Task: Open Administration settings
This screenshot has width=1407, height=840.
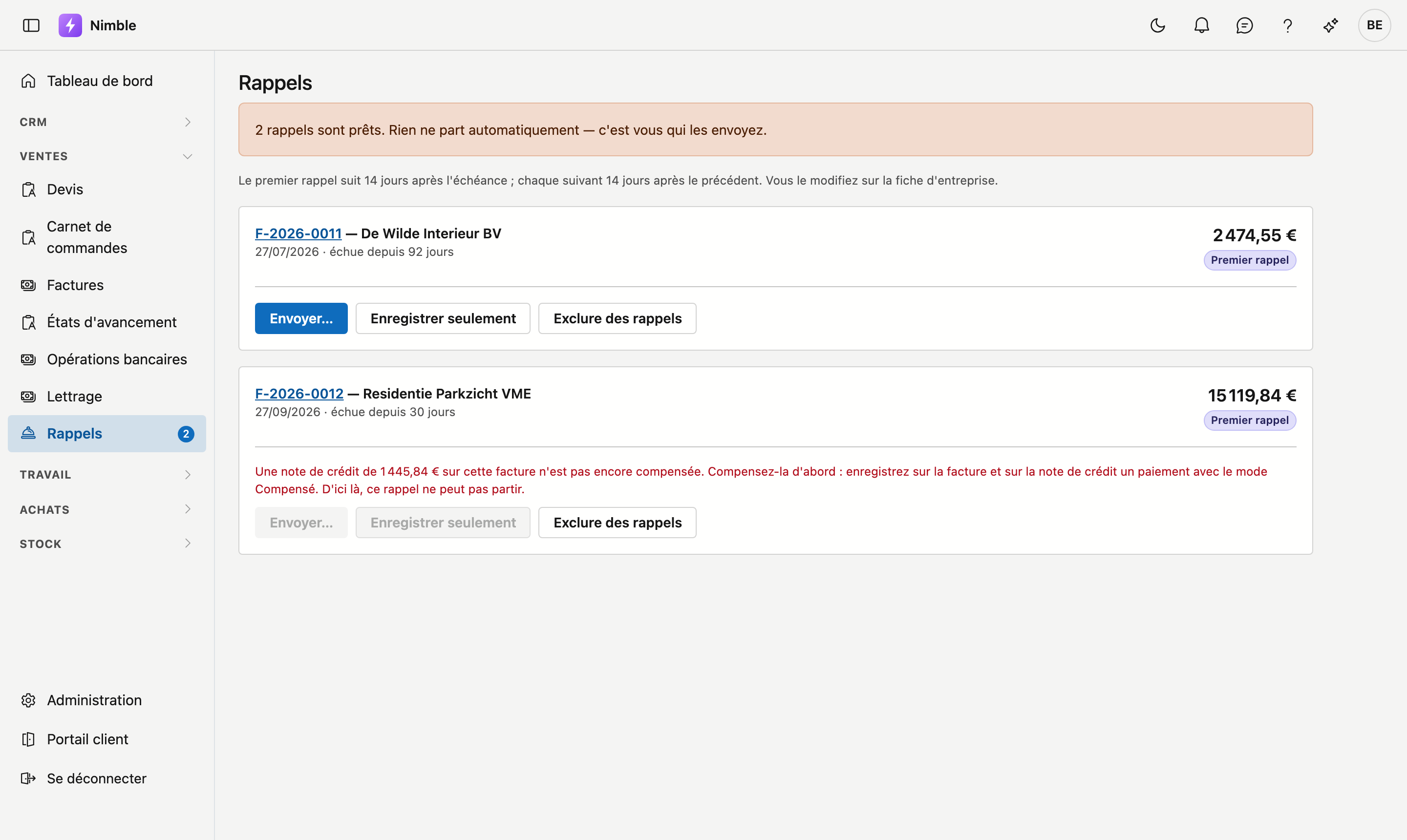Action: pyautogui.click(x=107, y=700)
